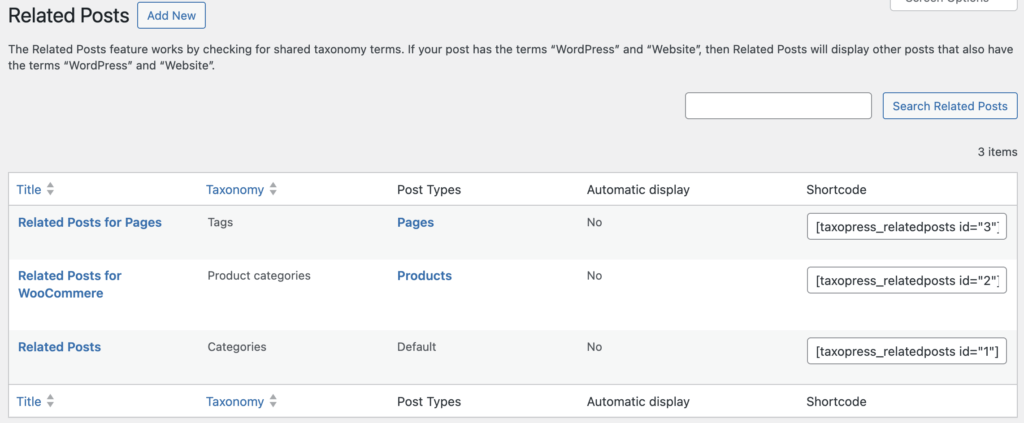Screen dimensions: 1024x423
Task: Sort by Taxonomy in table footer
Action: [x=235, y=402]
